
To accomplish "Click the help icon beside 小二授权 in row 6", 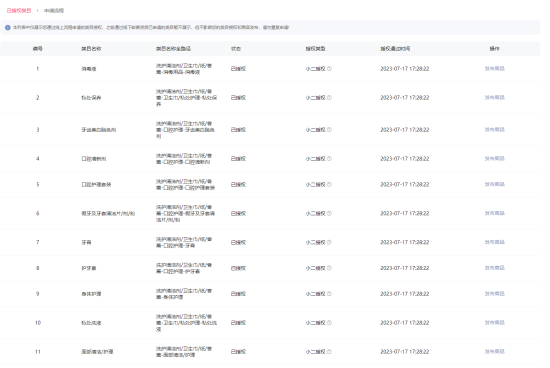I will [329, 213].
